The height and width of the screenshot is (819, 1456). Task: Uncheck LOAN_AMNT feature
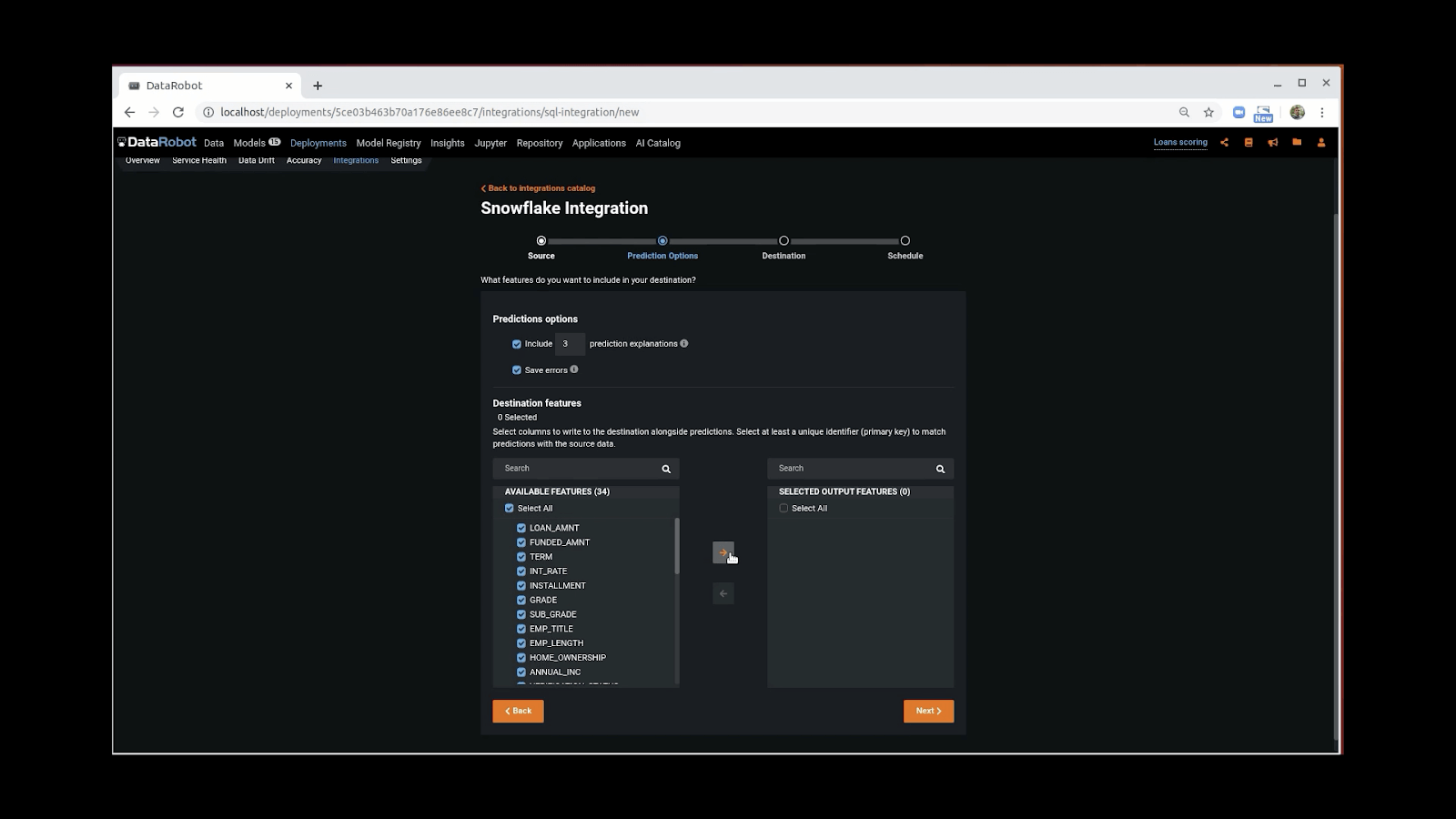[x=521, y=528]
